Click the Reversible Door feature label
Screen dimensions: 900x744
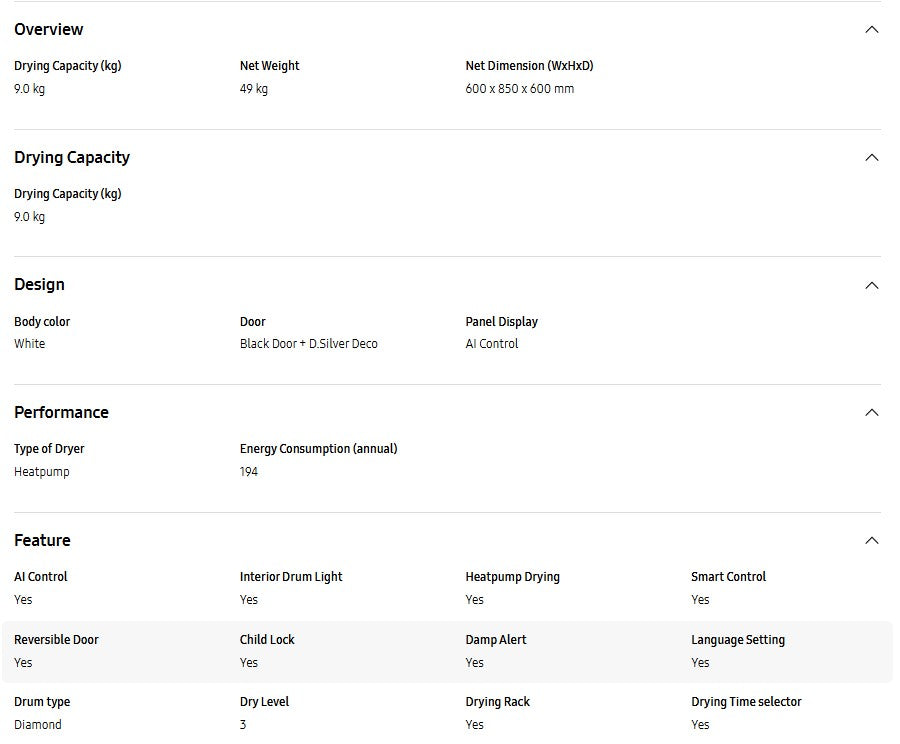point(56,640)
